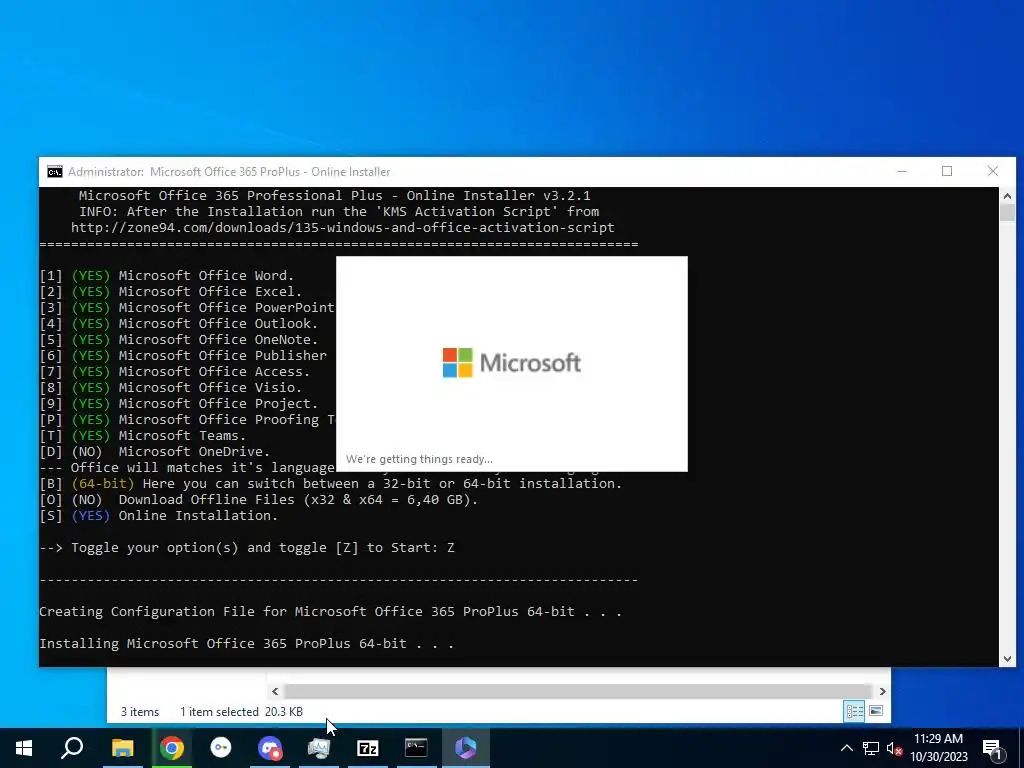1024x768 pixels.
Task: Click the "Online Installation." option line
Action: 159,515
